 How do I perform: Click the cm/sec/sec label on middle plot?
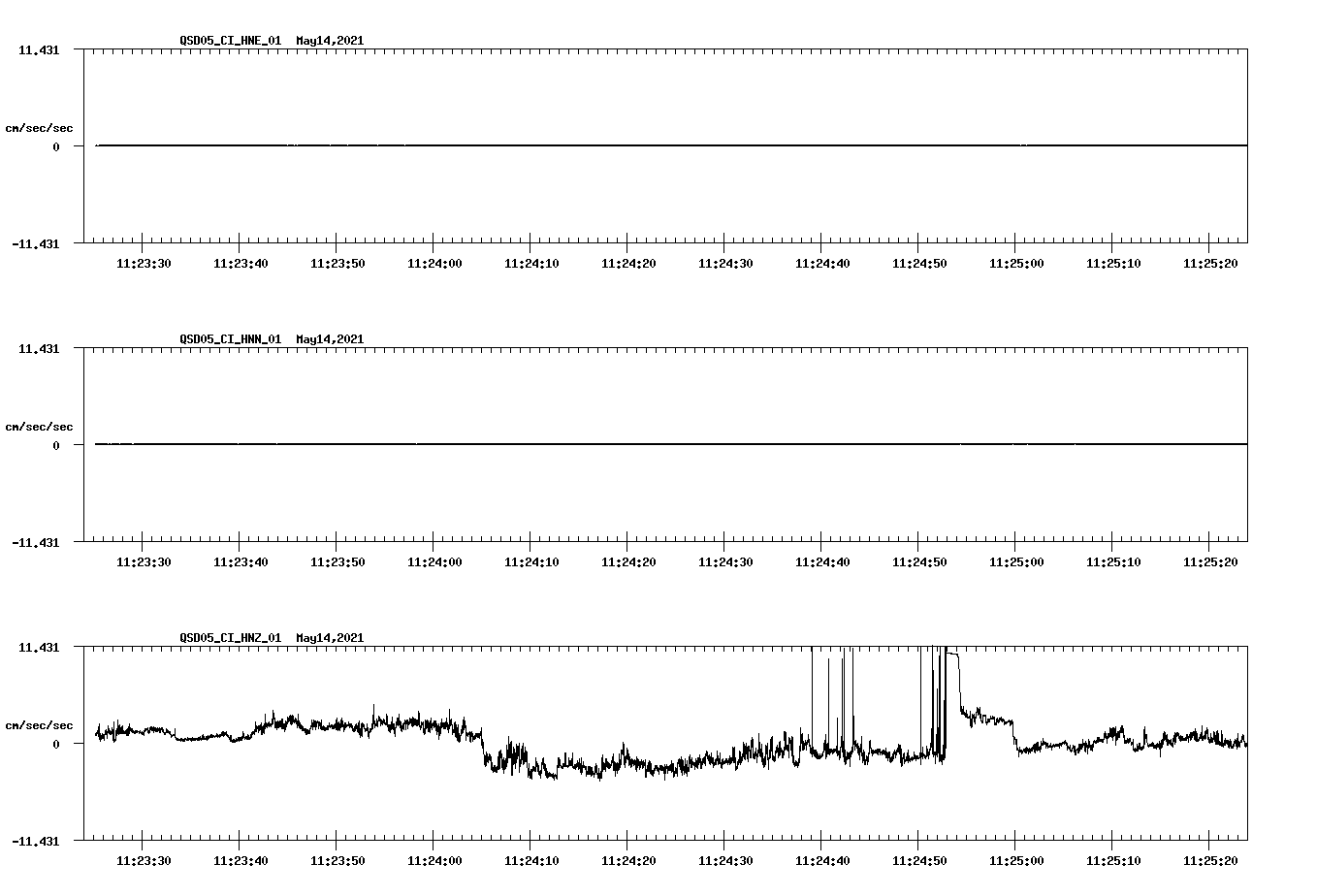pos(39,426)
